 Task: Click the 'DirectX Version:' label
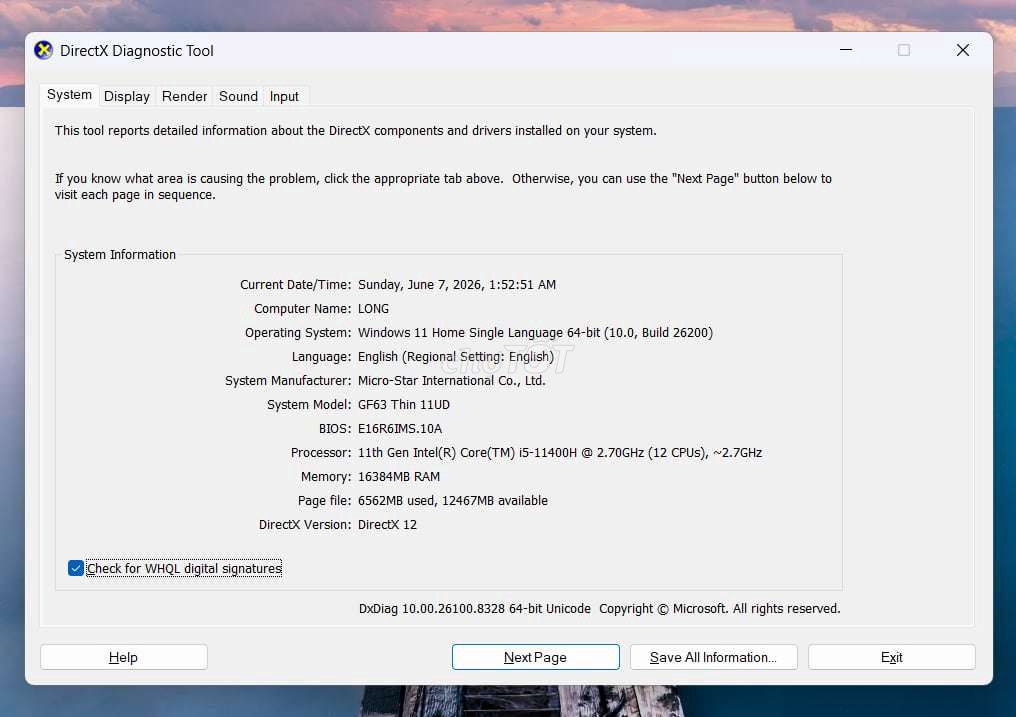point(305,525)
